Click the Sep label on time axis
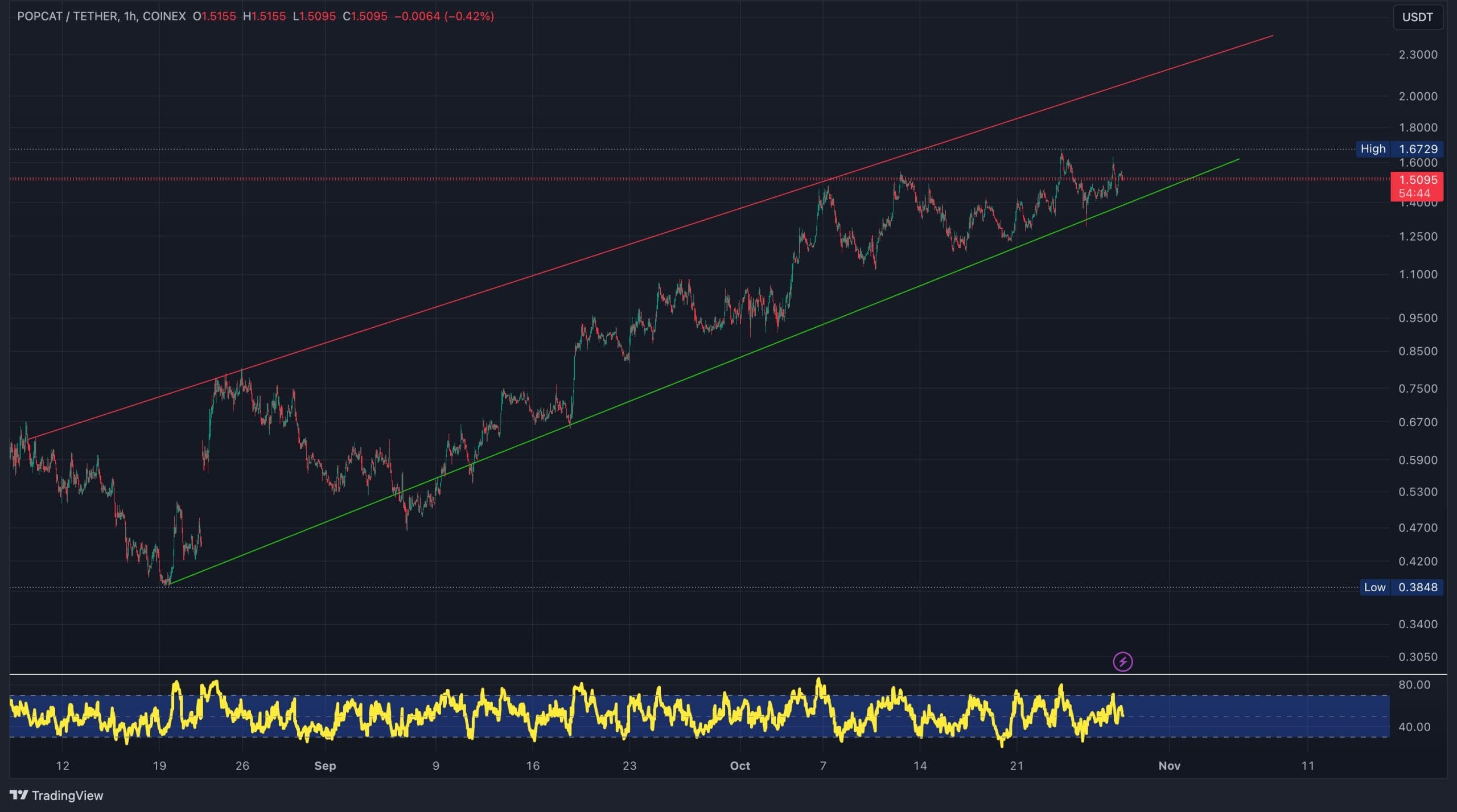The height and width of the screenshot is (812, 1457). (x=325, y=766)
